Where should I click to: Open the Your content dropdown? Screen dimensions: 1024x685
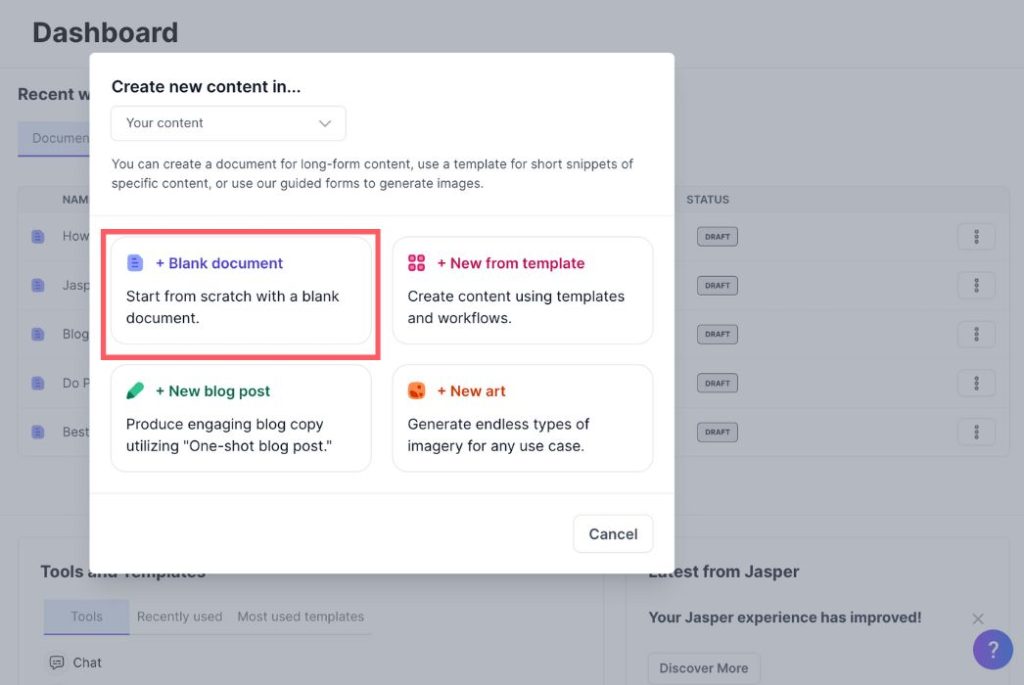point(228,123)
